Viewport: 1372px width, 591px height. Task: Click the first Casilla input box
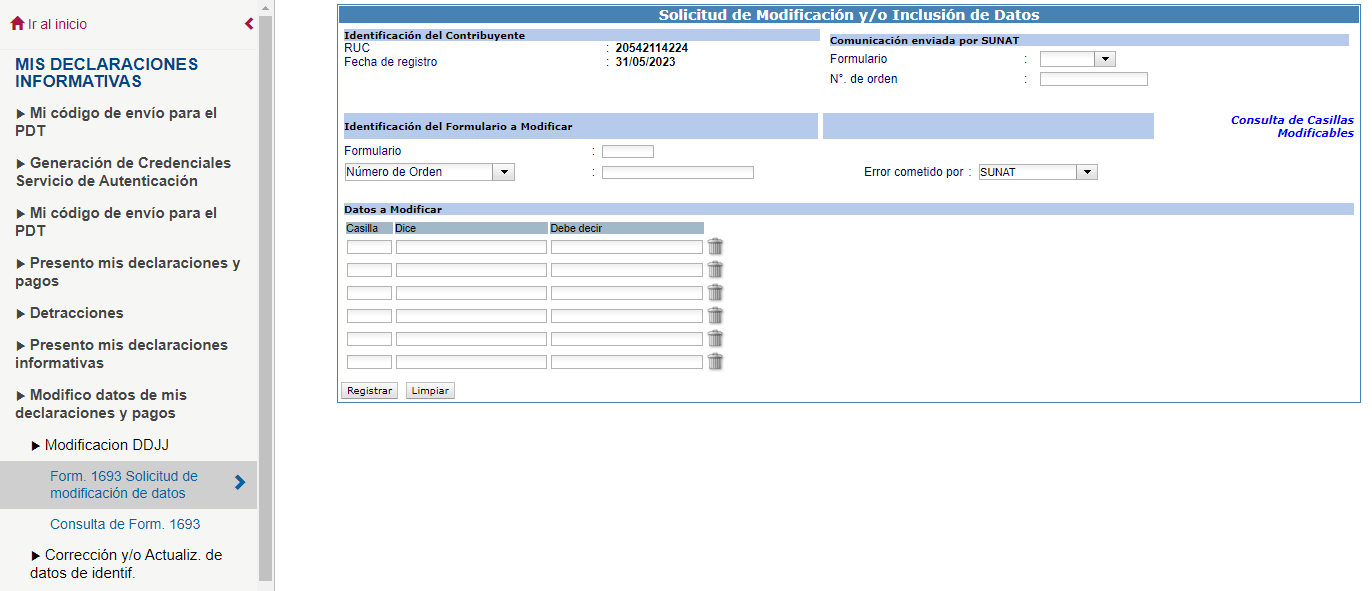tap(369, 247)
